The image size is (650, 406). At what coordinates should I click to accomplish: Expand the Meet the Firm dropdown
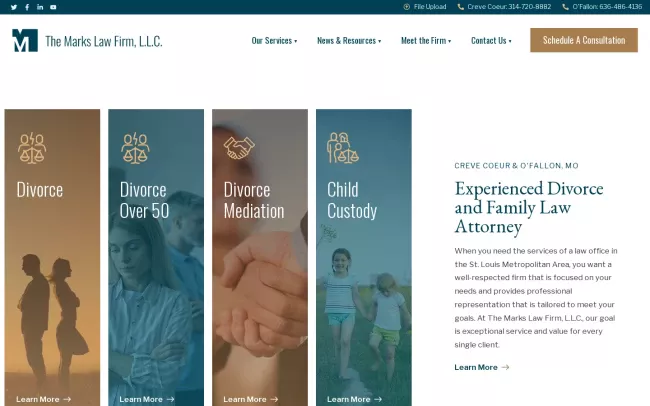tap(426, 41)
